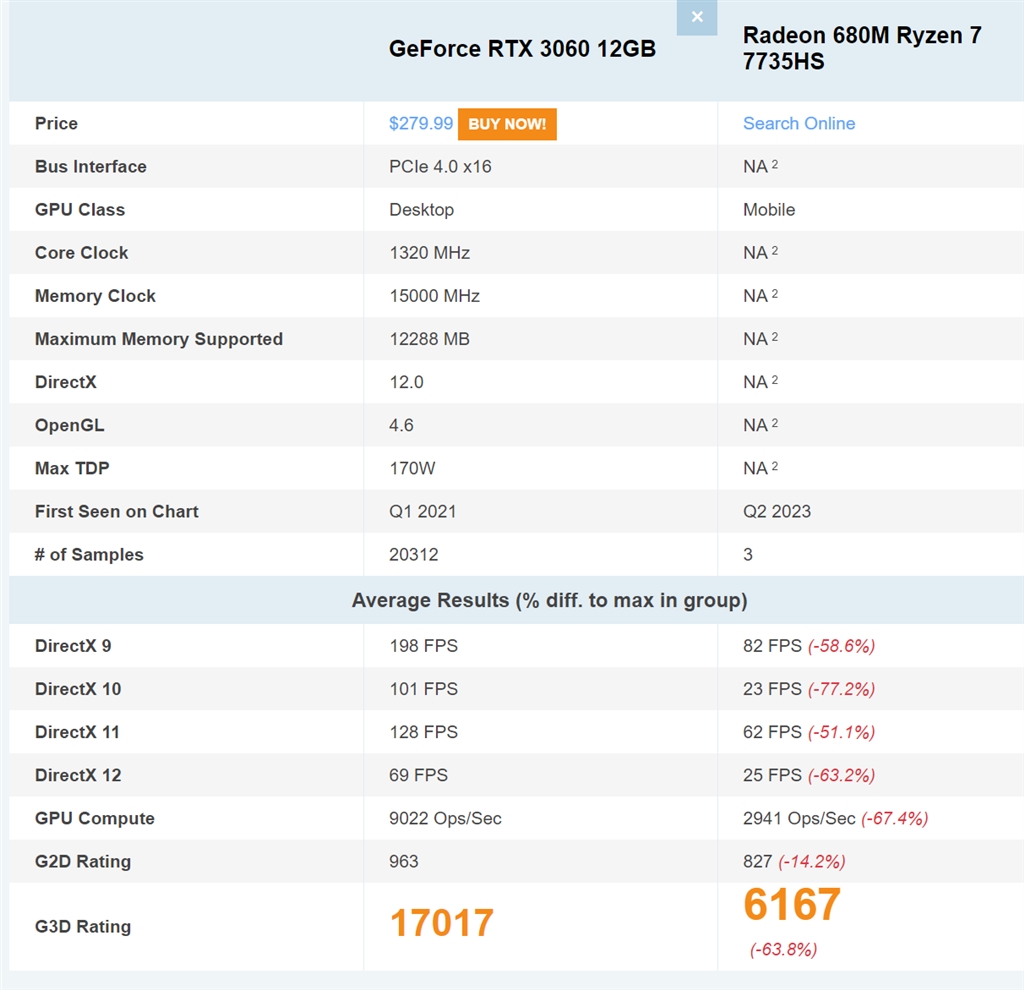Click the 12288 MB value
Image resolution: width=1024 pixels, height=990 pixels.
[x=430, y=339]
